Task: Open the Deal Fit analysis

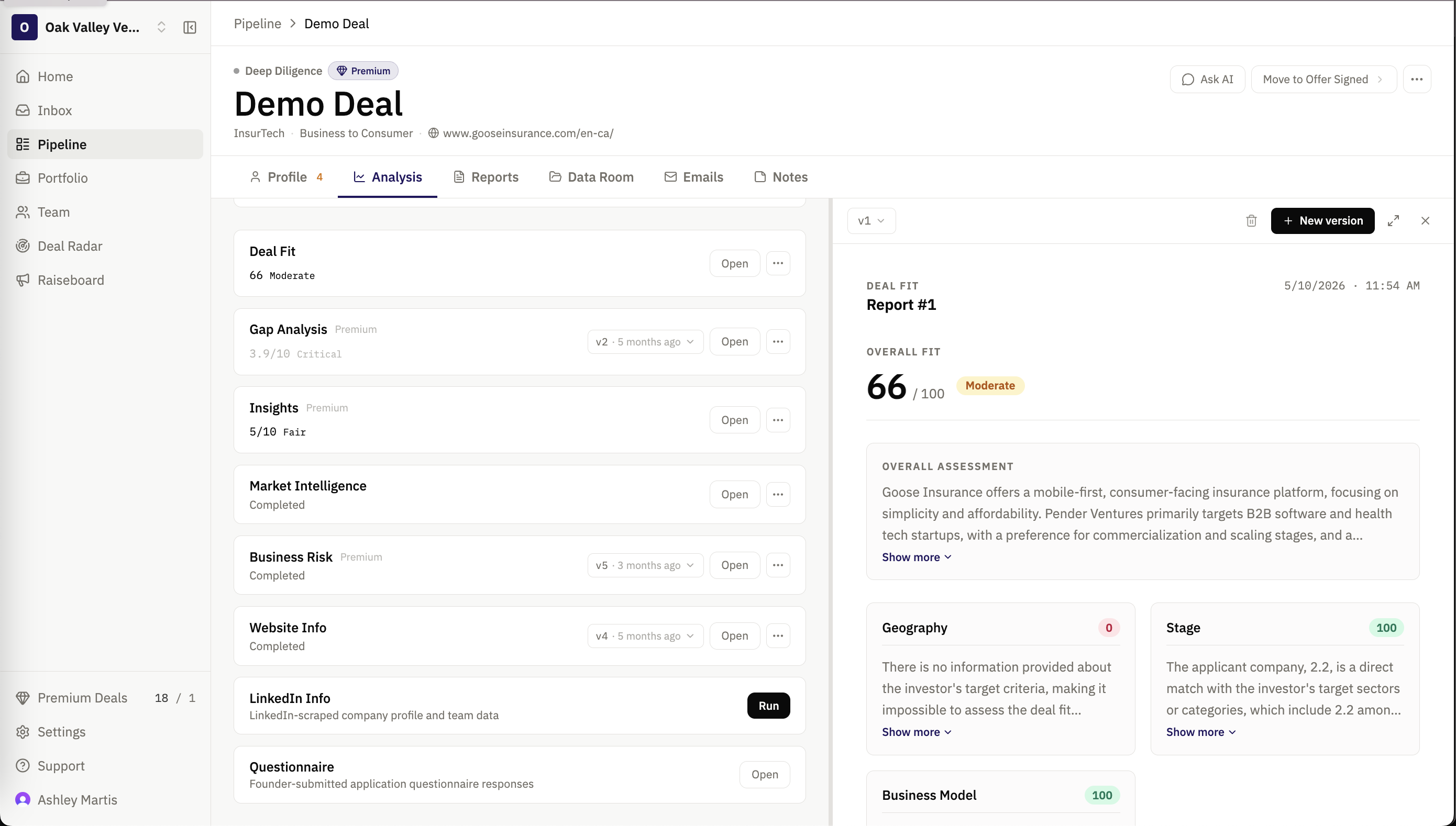Action: (x=734, y=263)
